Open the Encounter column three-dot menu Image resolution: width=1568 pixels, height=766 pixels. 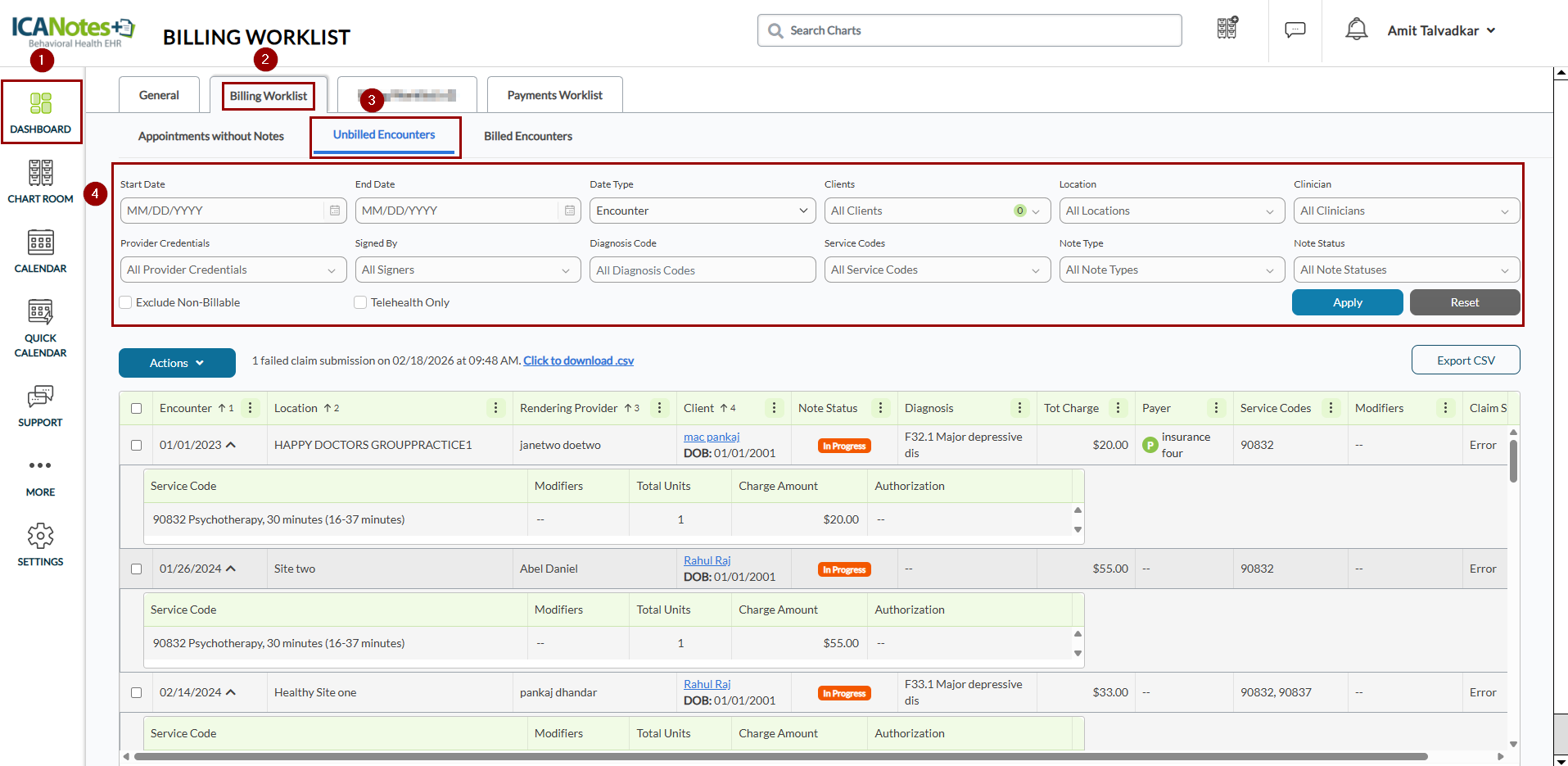click(251, 408)
